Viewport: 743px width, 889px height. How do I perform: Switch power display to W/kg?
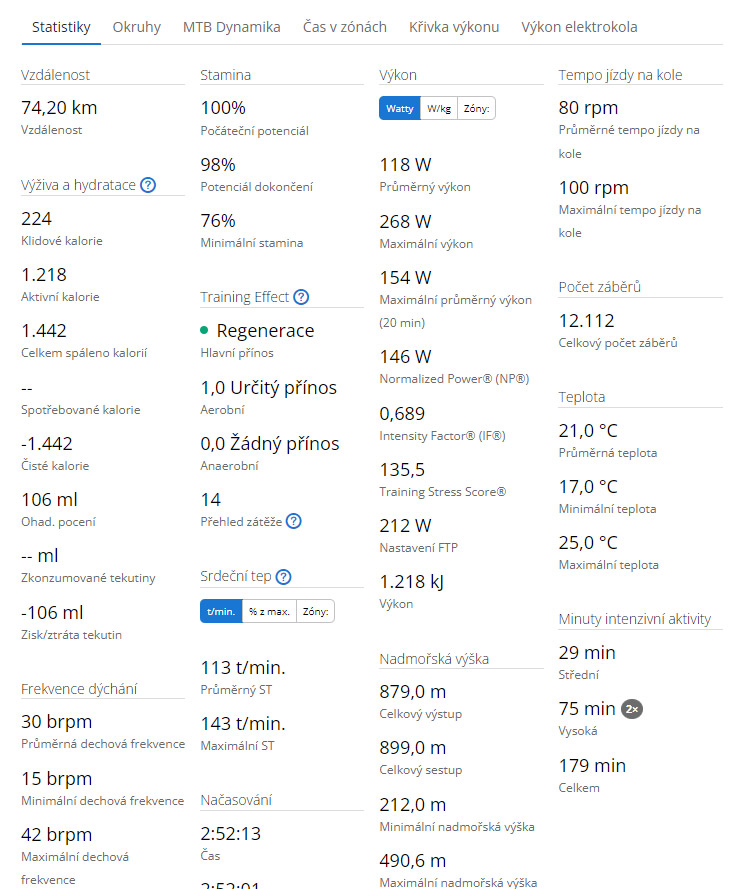[x=438, y=109]
